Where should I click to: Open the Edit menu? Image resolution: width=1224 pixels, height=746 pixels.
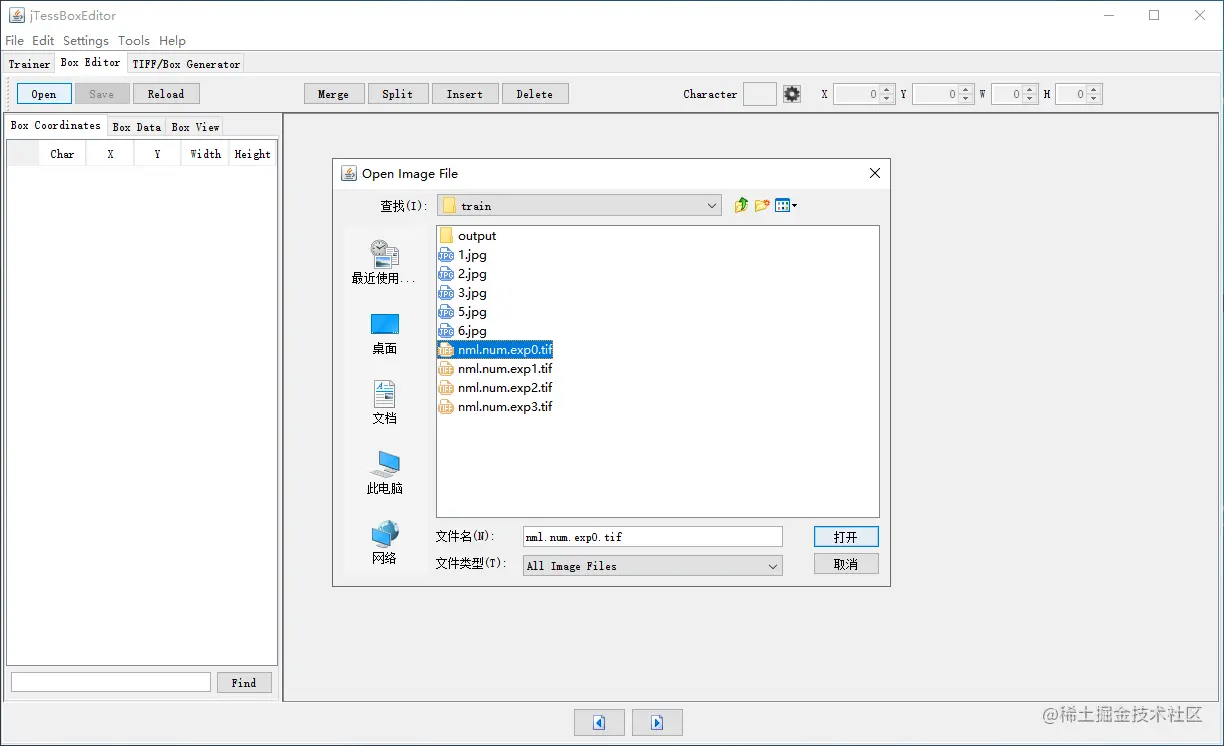pos(43,41)
